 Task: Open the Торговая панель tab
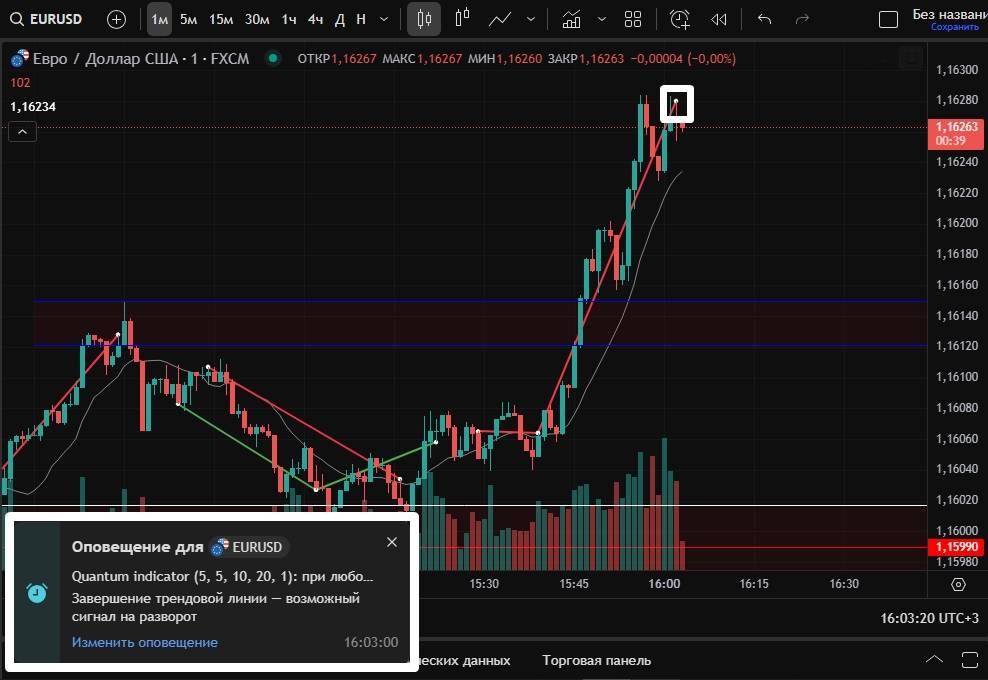coord(596,660)
